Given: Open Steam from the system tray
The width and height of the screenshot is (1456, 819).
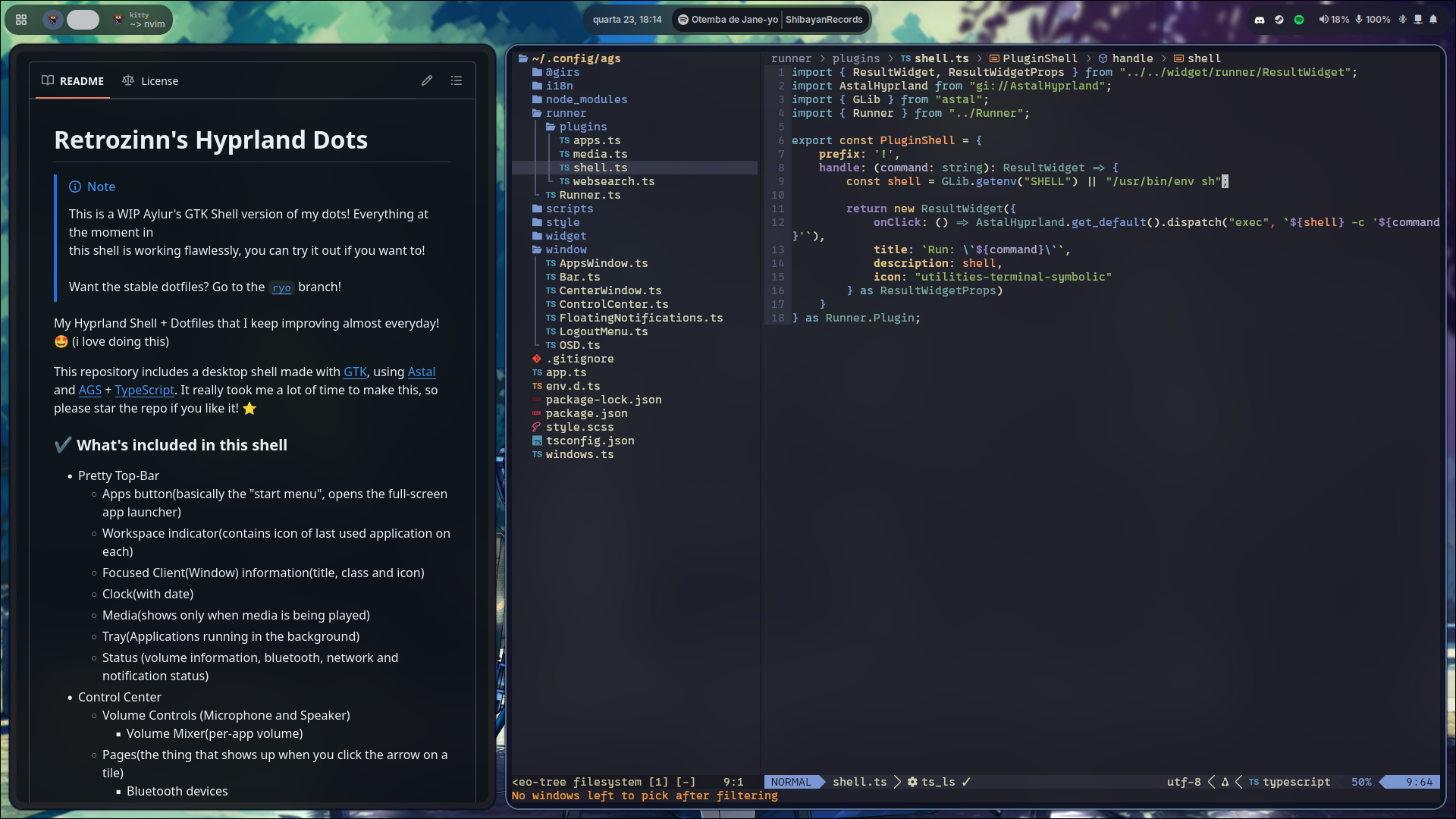Looking at the screenshot, I should coord(1279,20).
